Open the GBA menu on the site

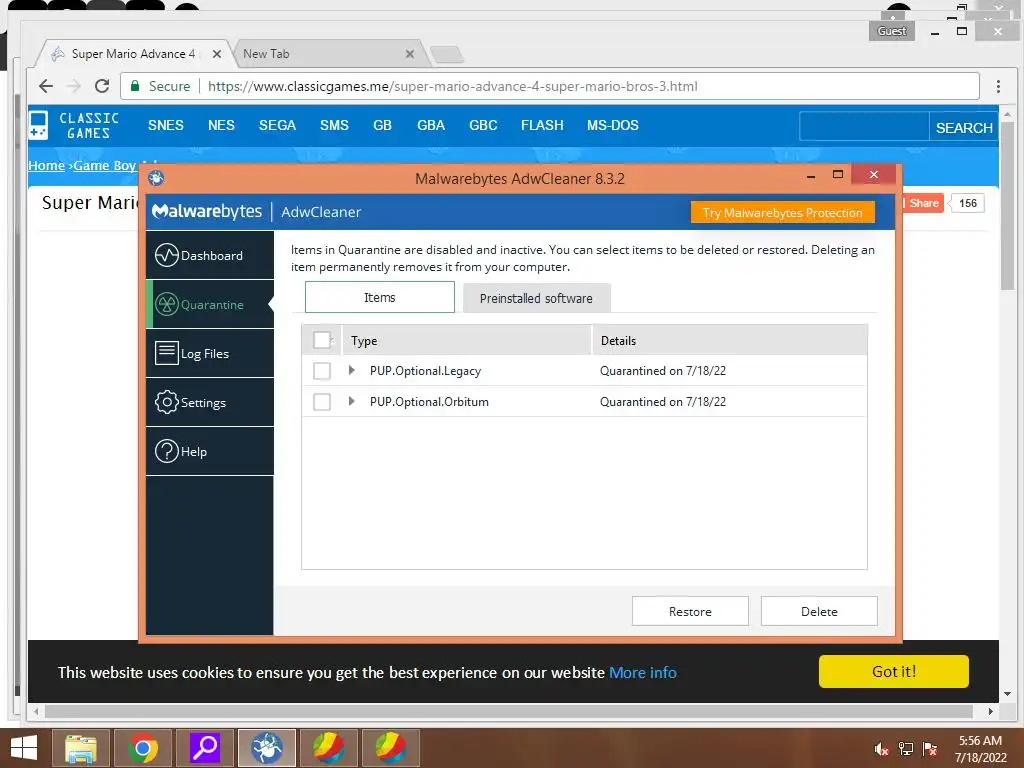pos(431,125)
